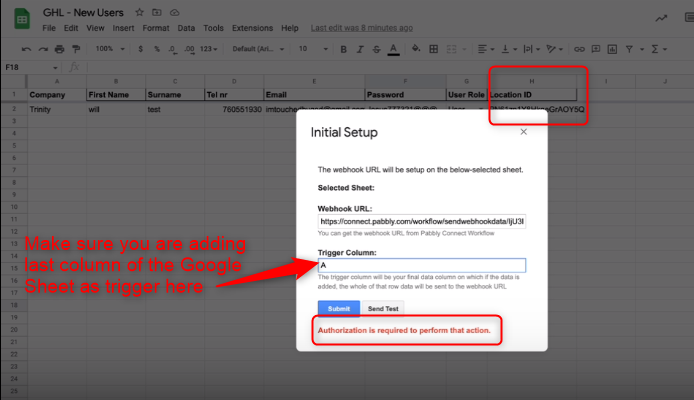This screenshot has width=694, height=400.
Task: Star the GHL - New Users document
Action: tap(139, 12)
